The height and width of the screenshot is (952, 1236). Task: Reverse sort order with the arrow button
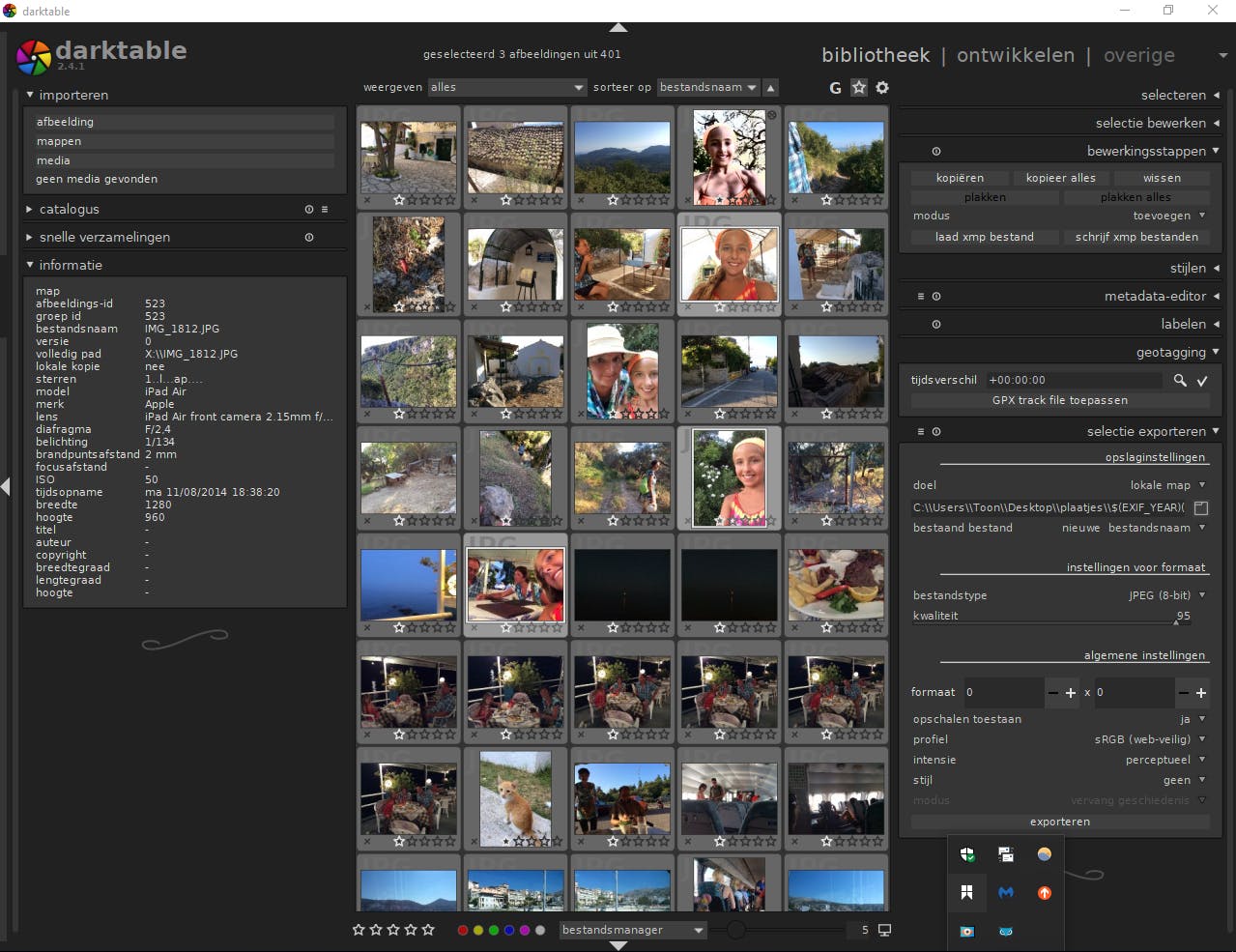click(770, 88)
